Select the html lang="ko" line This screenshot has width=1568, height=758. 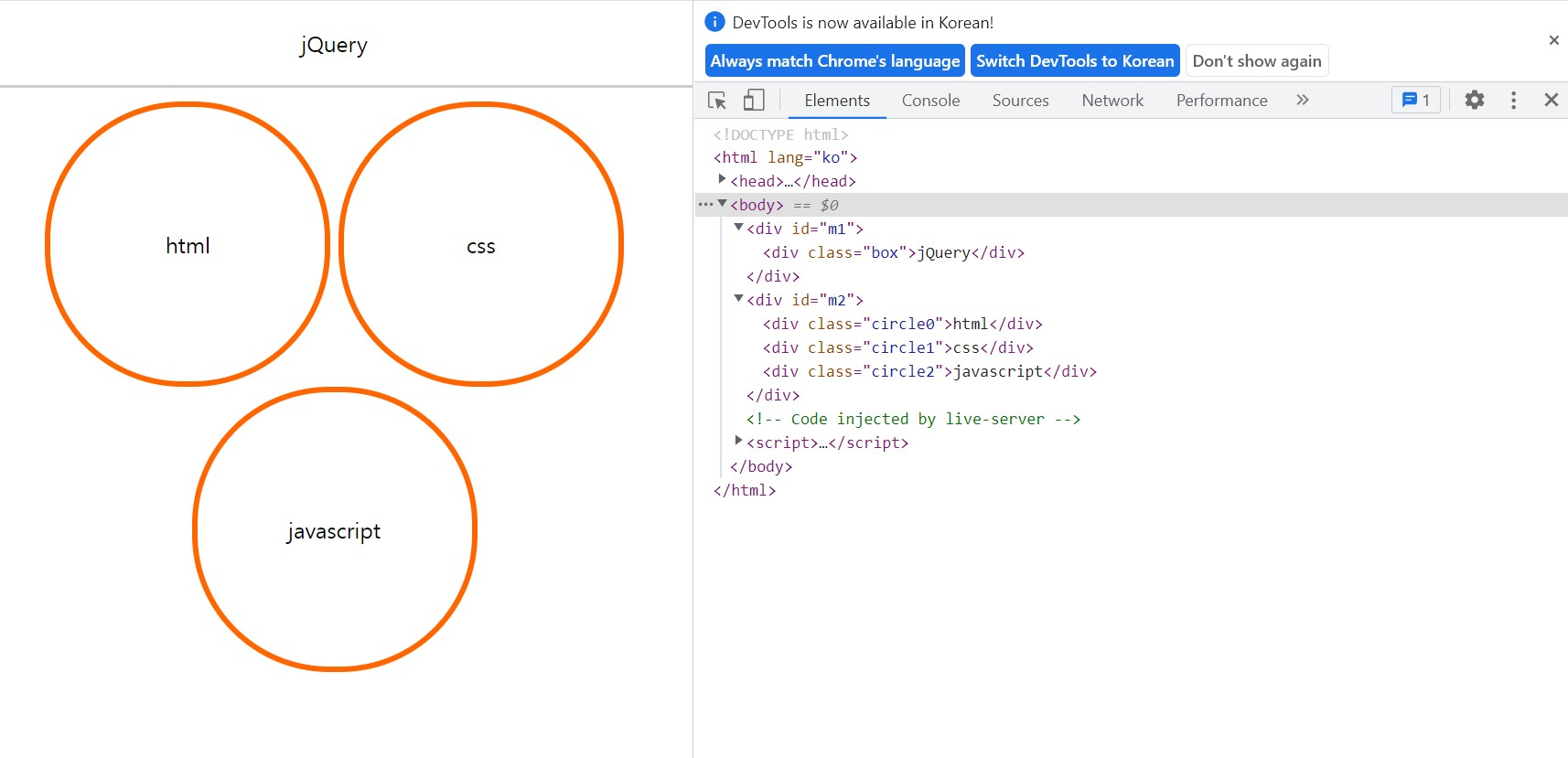(x=785, y=157)
